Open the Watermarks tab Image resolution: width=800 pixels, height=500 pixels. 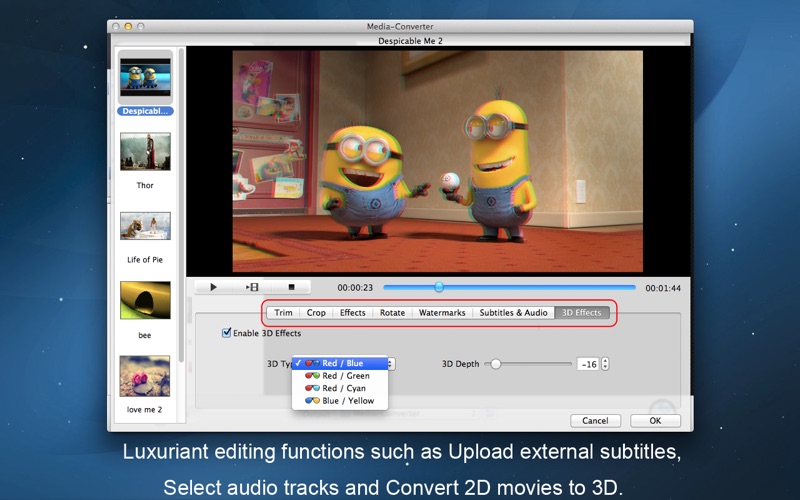[x=442, y=312]
